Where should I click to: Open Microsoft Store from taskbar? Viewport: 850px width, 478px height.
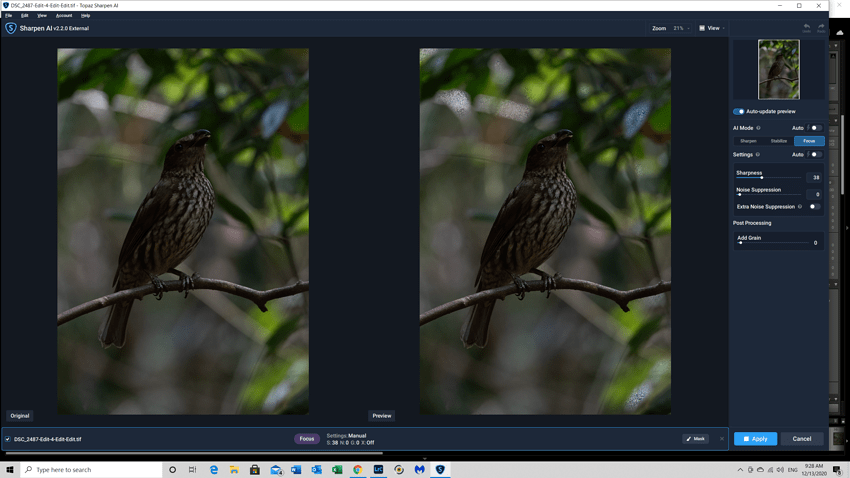pos(255,470)
